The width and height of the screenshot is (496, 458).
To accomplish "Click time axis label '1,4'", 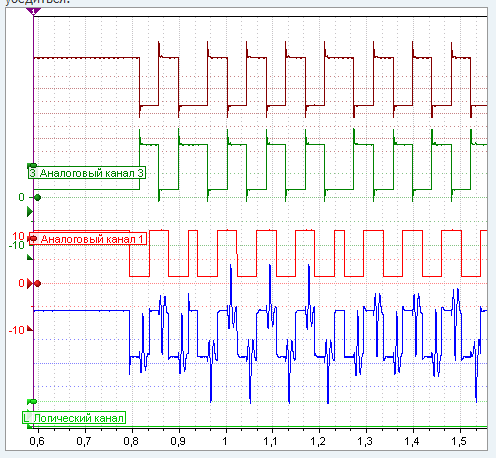I will click(x=412, y=441).
